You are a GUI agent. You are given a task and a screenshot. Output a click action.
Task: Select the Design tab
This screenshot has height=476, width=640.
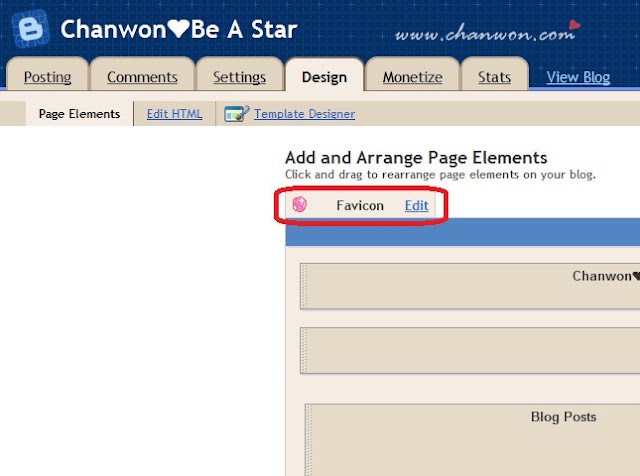(x=324, y=77)
